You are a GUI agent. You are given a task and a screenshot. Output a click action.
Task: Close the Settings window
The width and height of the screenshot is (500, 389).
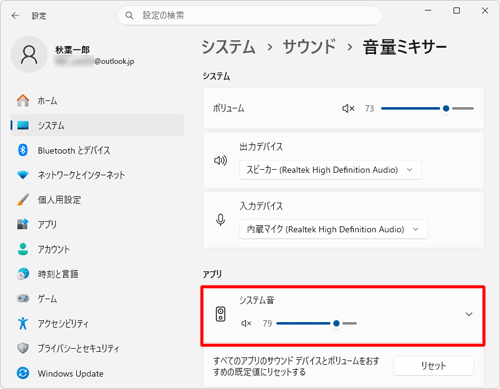(485, 11)
